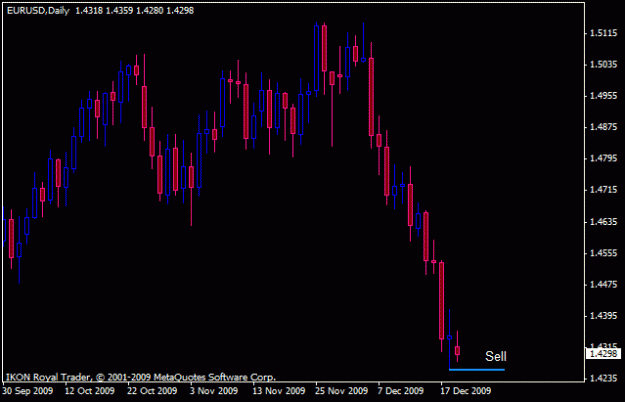
Task: Click the 1.5115 price scale label
Action: [603, 33]
